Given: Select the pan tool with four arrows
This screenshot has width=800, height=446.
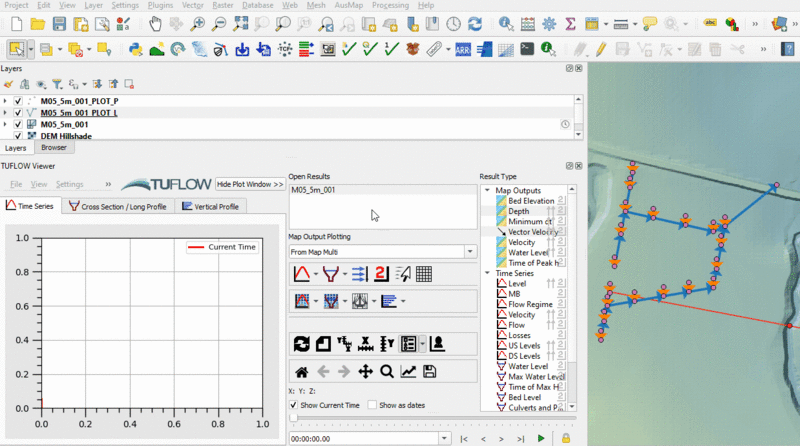Looking at the screenshot, I should coord(365,372).
